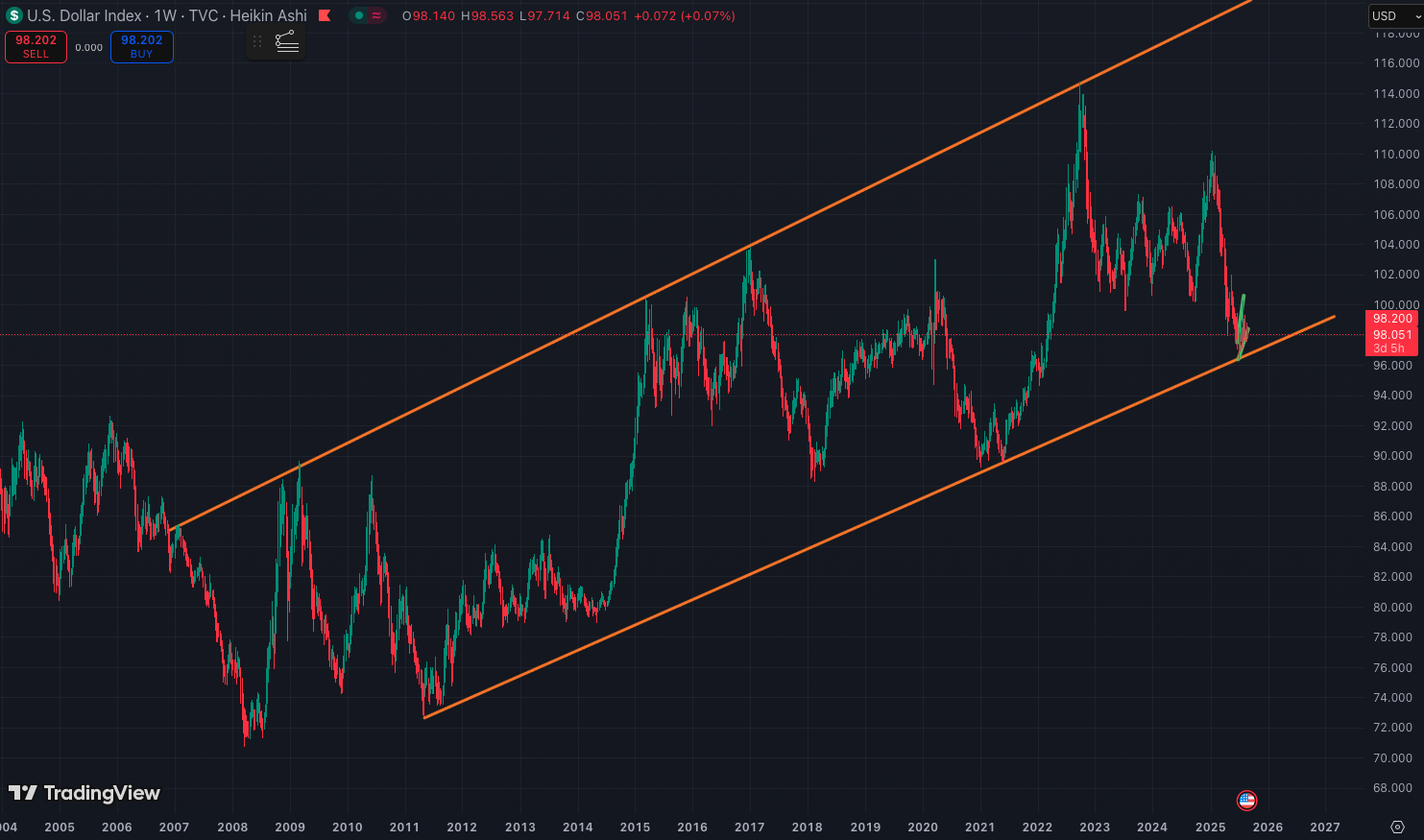Image resolution: width=1424 pixels, height=840 pixels.
Task: Select the lower orange channel trendline
Action: 768,566
